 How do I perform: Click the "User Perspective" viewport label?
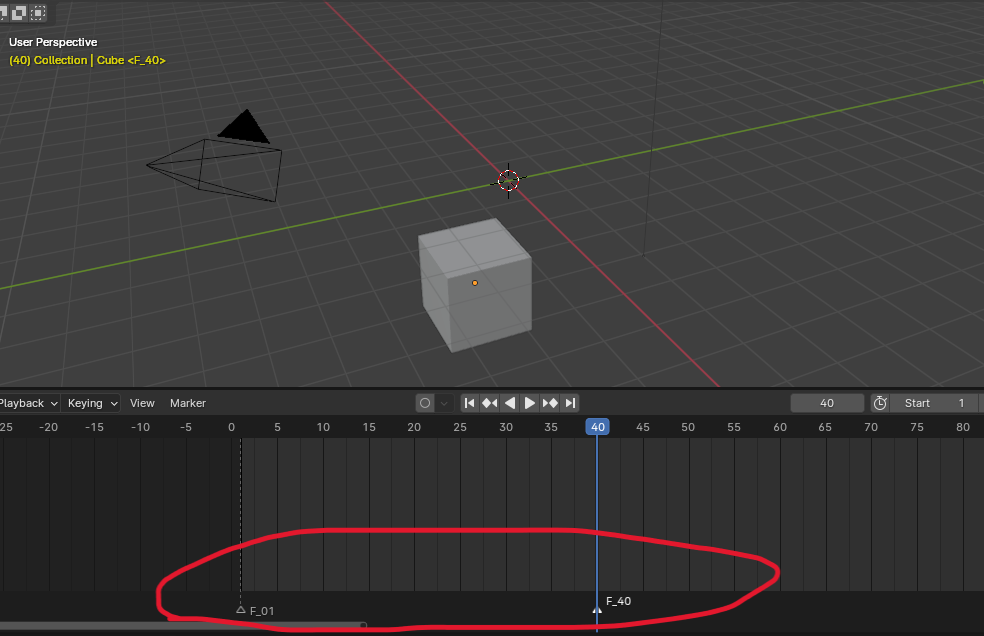pyautogui.click(x=53, y=42)
